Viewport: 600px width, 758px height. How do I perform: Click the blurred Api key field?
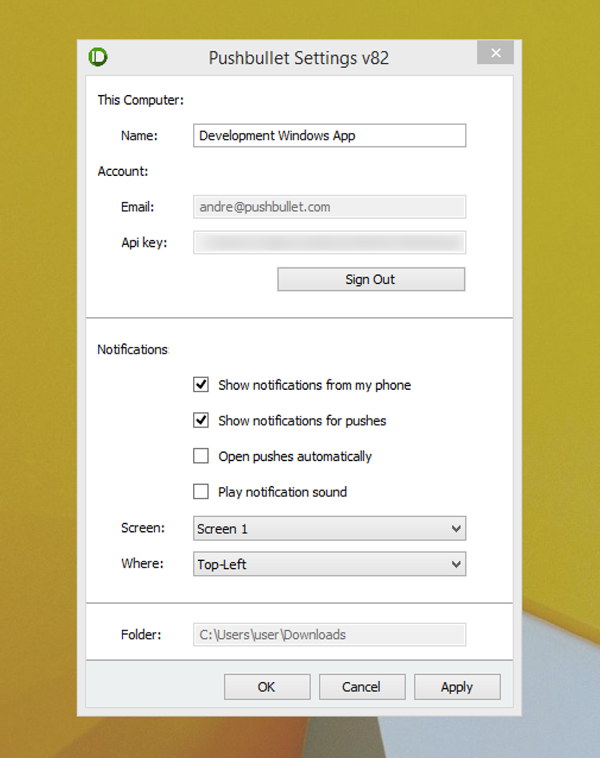click(329, 242)
